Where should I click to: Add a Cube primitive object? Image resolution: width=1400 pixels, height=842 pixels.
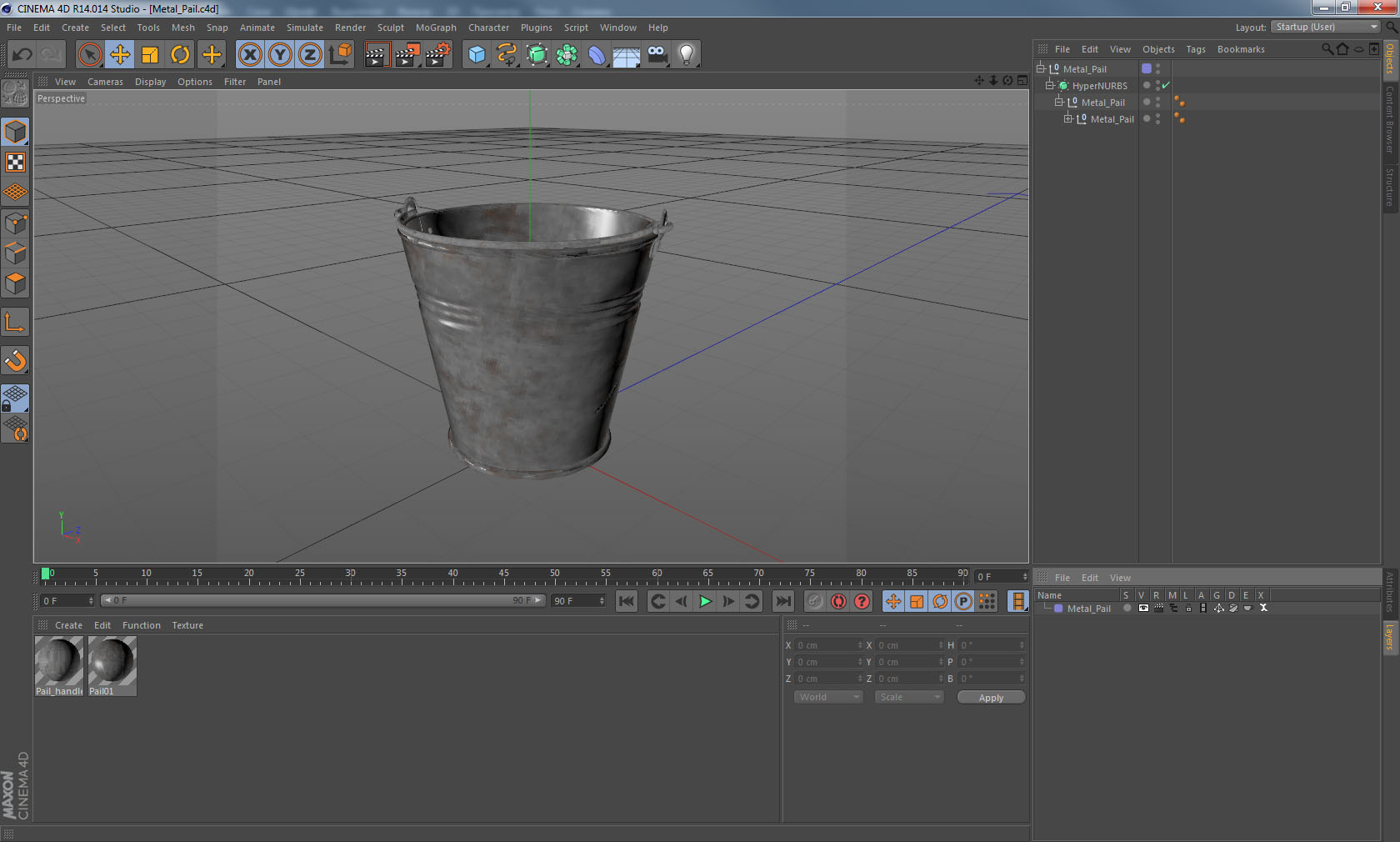[x=477, y=55]
